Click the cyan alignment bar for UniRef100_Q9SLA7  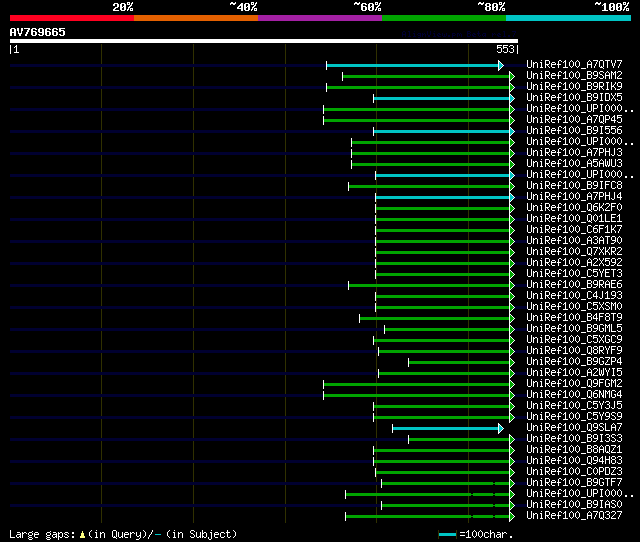[x=446, y=429]
